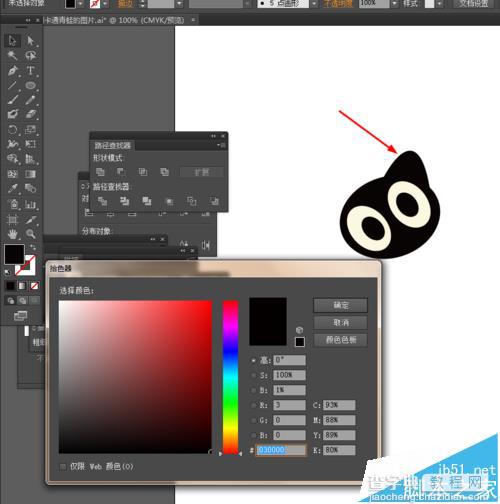Click Divide in Pathfinder panel
This screenshot has width=500, height=504.
pyautogui.click(x=102, y=201)
